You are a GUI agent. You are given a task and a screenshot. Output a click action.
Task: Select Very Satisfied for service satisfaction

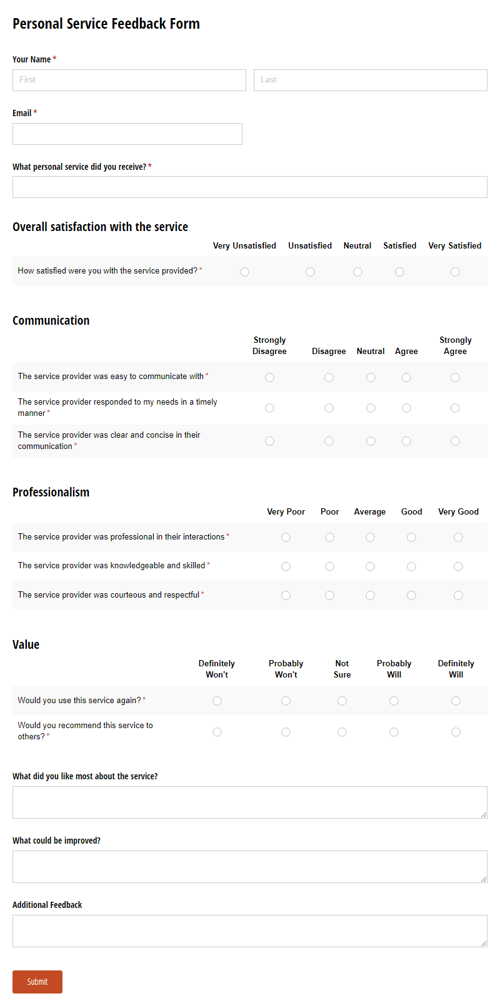tap(455, 272)
